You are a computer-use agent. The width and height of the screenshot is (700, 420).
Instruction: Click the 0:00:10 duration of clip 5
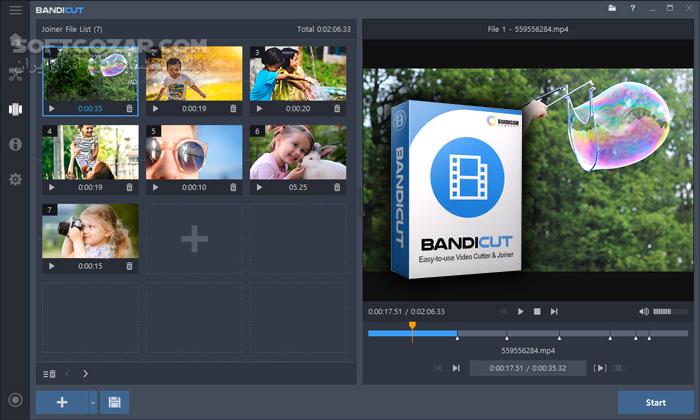(194, 187)
